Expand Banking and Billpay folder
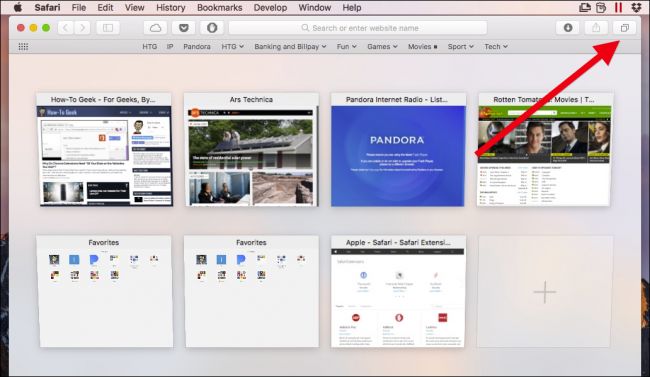 [290, 46]
